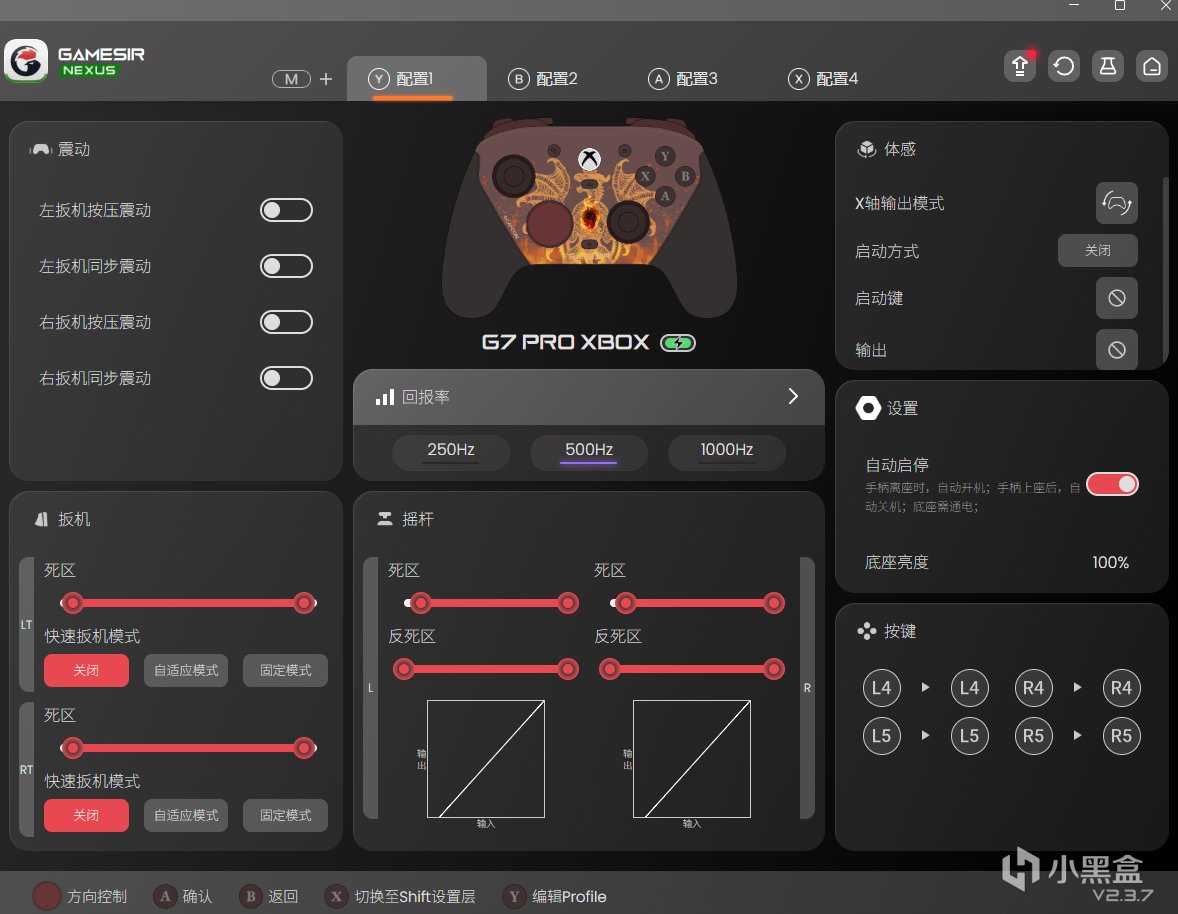Click arrow between R5 mappings
The image size is (1178, 914).
coord(1077,735)
